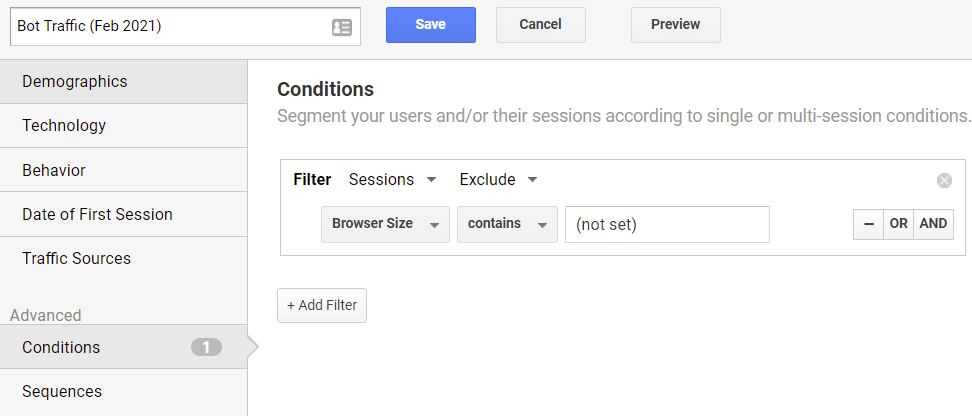
Task: Open the Traffic Sources section
Action: (123, 259)
